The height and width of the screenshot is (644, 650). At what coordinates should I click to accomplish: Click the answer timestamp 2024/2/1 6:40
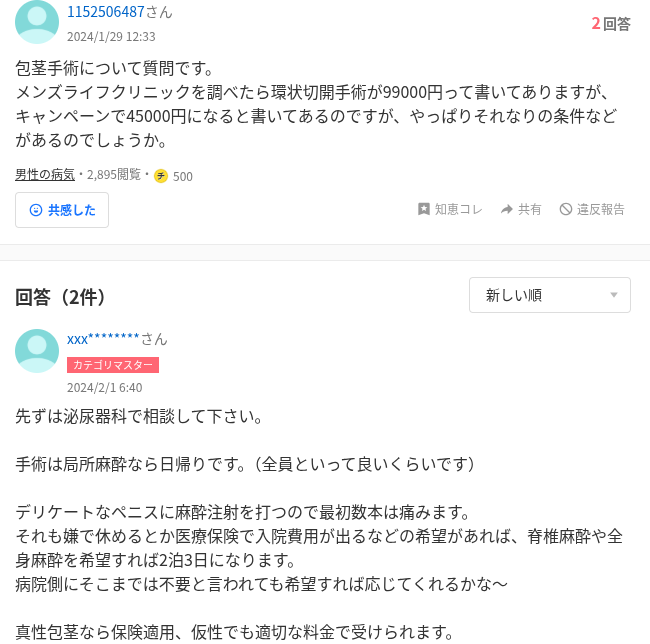click(104, 388)
